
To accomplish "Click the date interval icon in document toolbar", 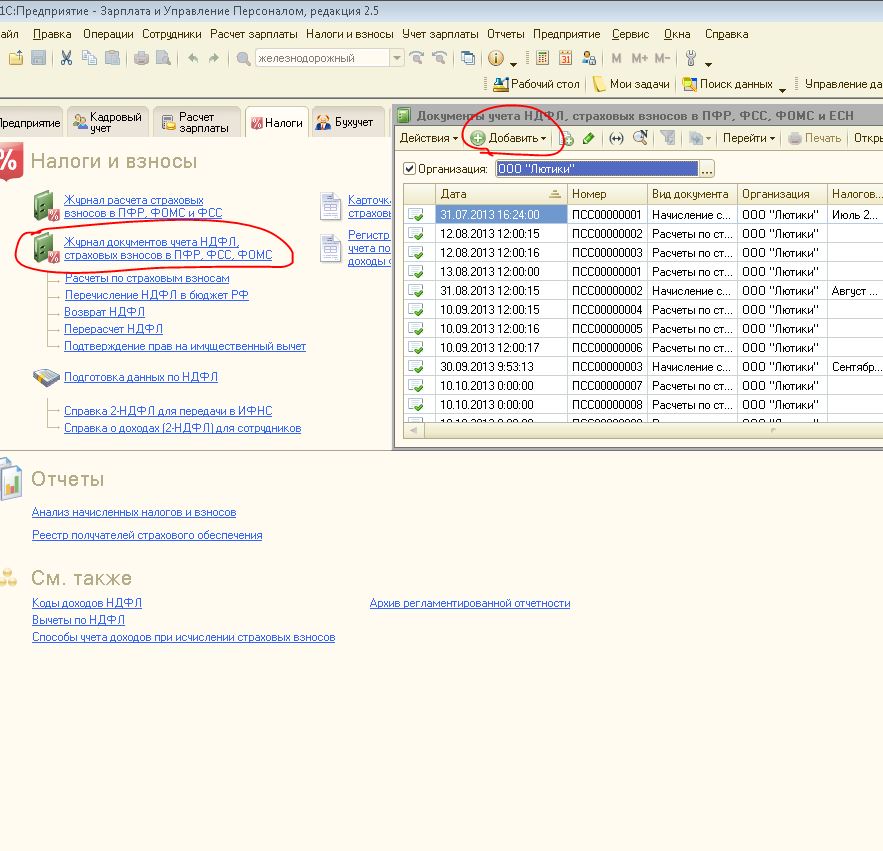I will point(616,138).
